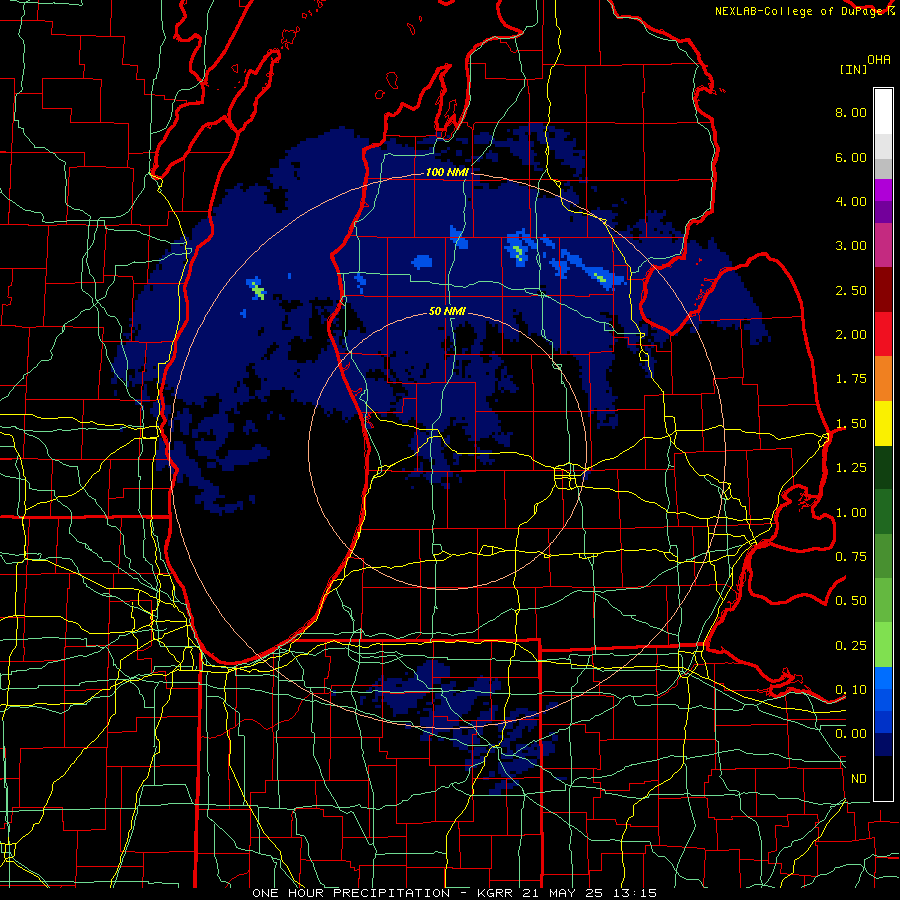Click the 4.00 legend value

click(851, 201)
